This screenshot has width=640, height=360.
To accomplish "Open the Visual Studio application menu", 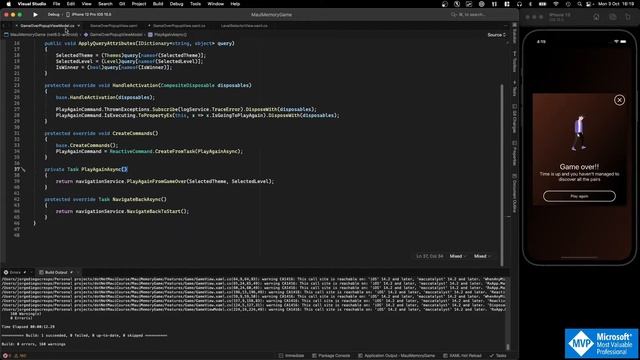I will (x=32, y=4).
